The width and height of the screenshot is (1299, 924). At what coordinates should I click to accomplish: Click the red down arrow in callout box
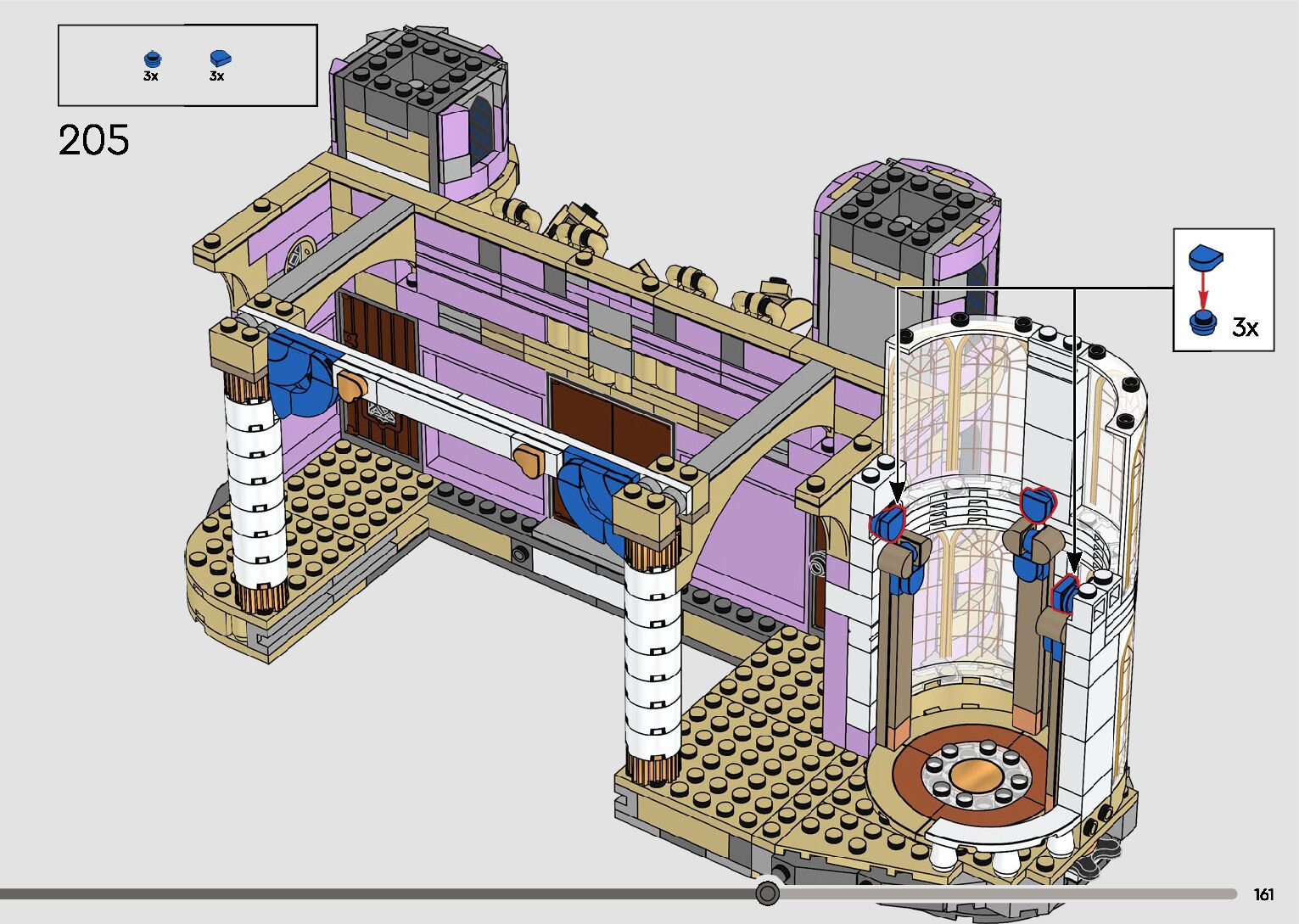(1201, 290)
